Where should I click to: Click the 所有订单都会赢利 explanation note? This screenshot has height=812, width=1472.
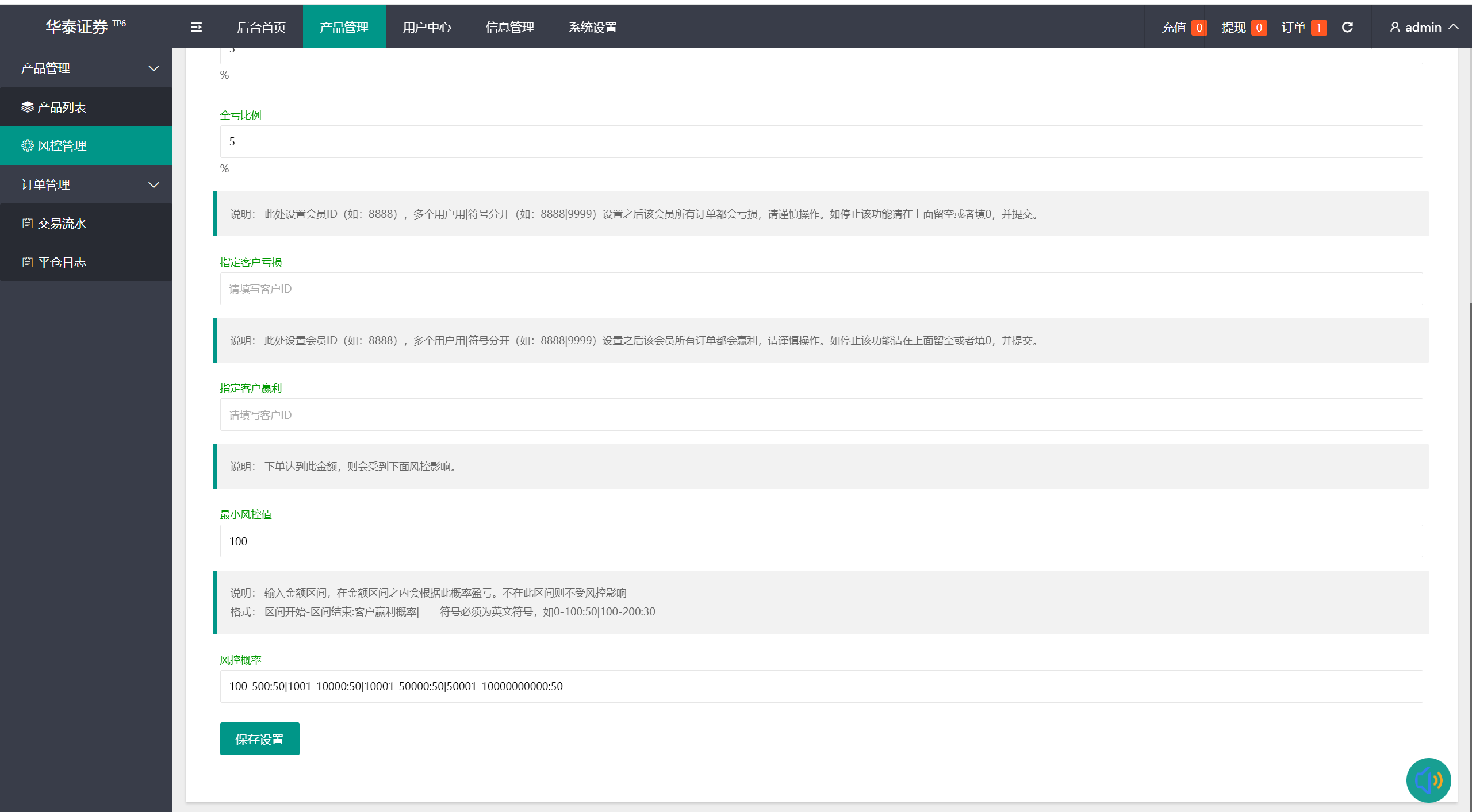(821, 340)
